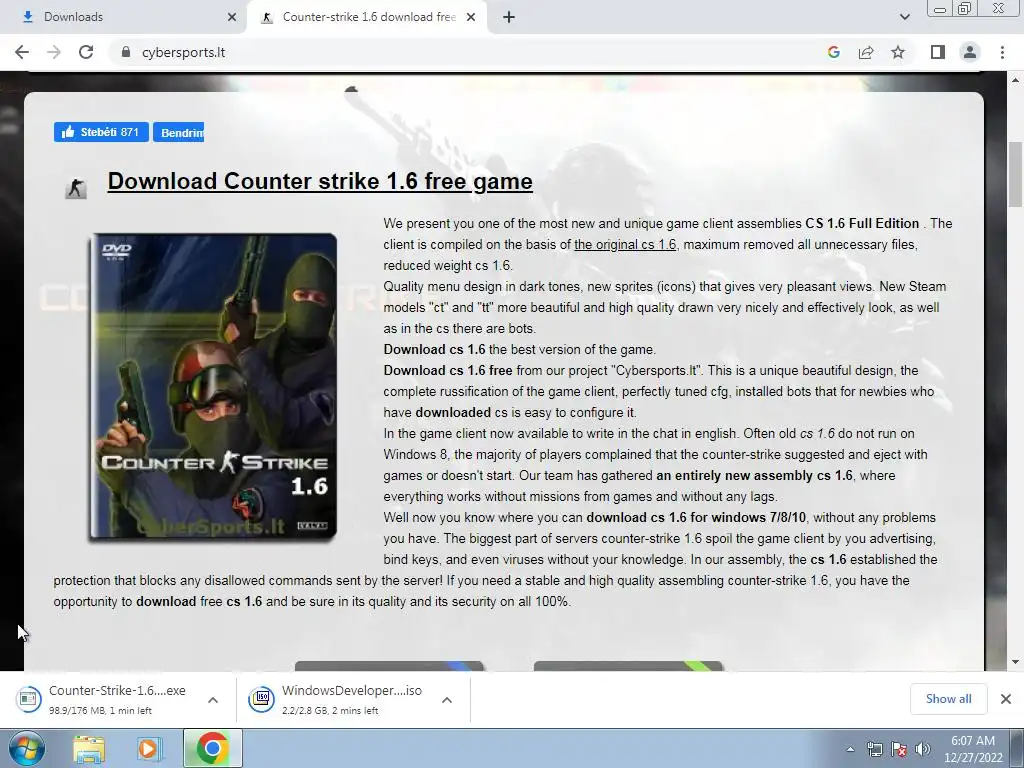Click the address bar URL cybersports.lt
1024x768 pixels.
(x=184, y=52)
